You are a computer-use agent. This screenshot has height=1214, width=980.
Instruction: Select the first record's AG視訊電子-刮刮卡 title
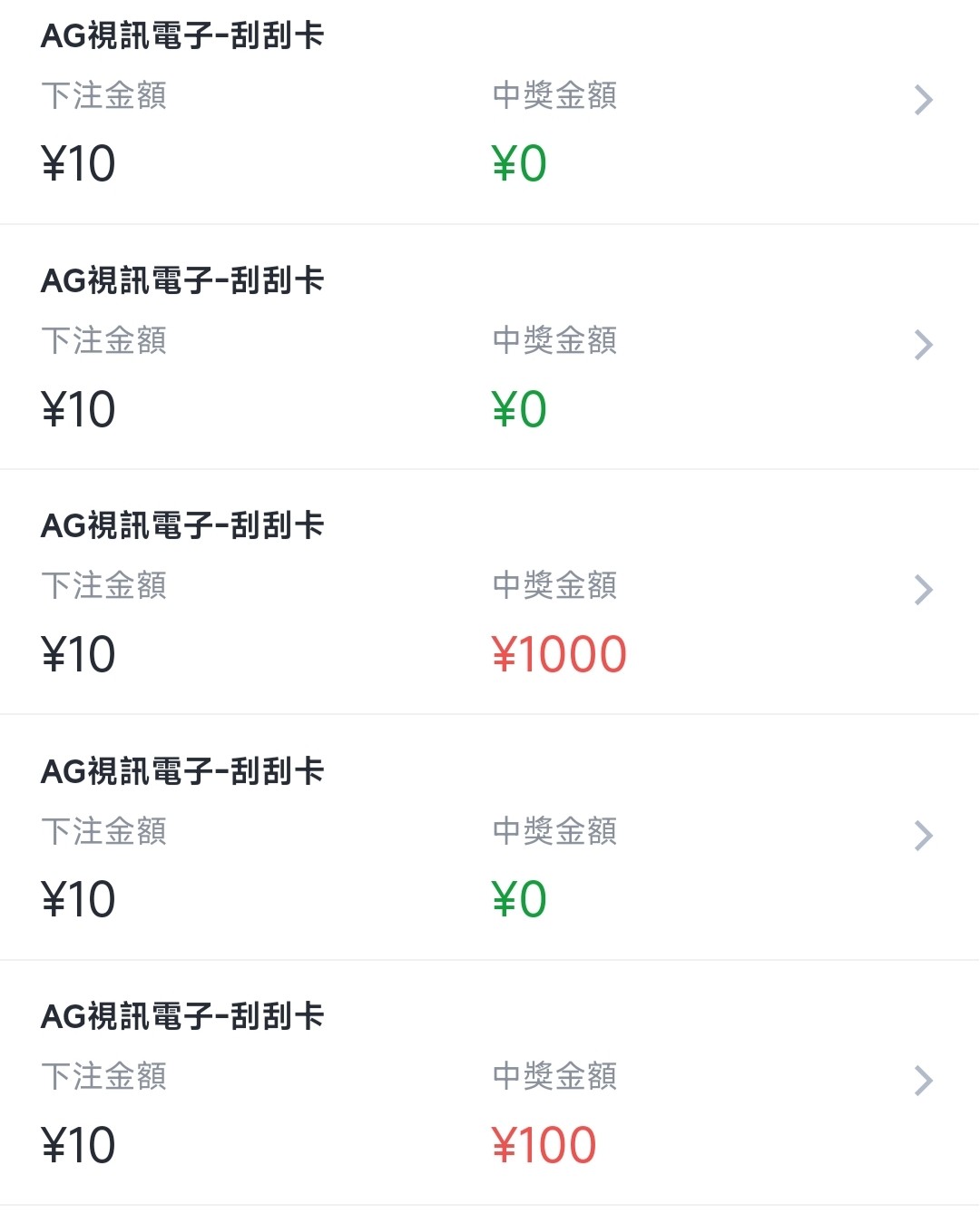(x=182, y=36)
